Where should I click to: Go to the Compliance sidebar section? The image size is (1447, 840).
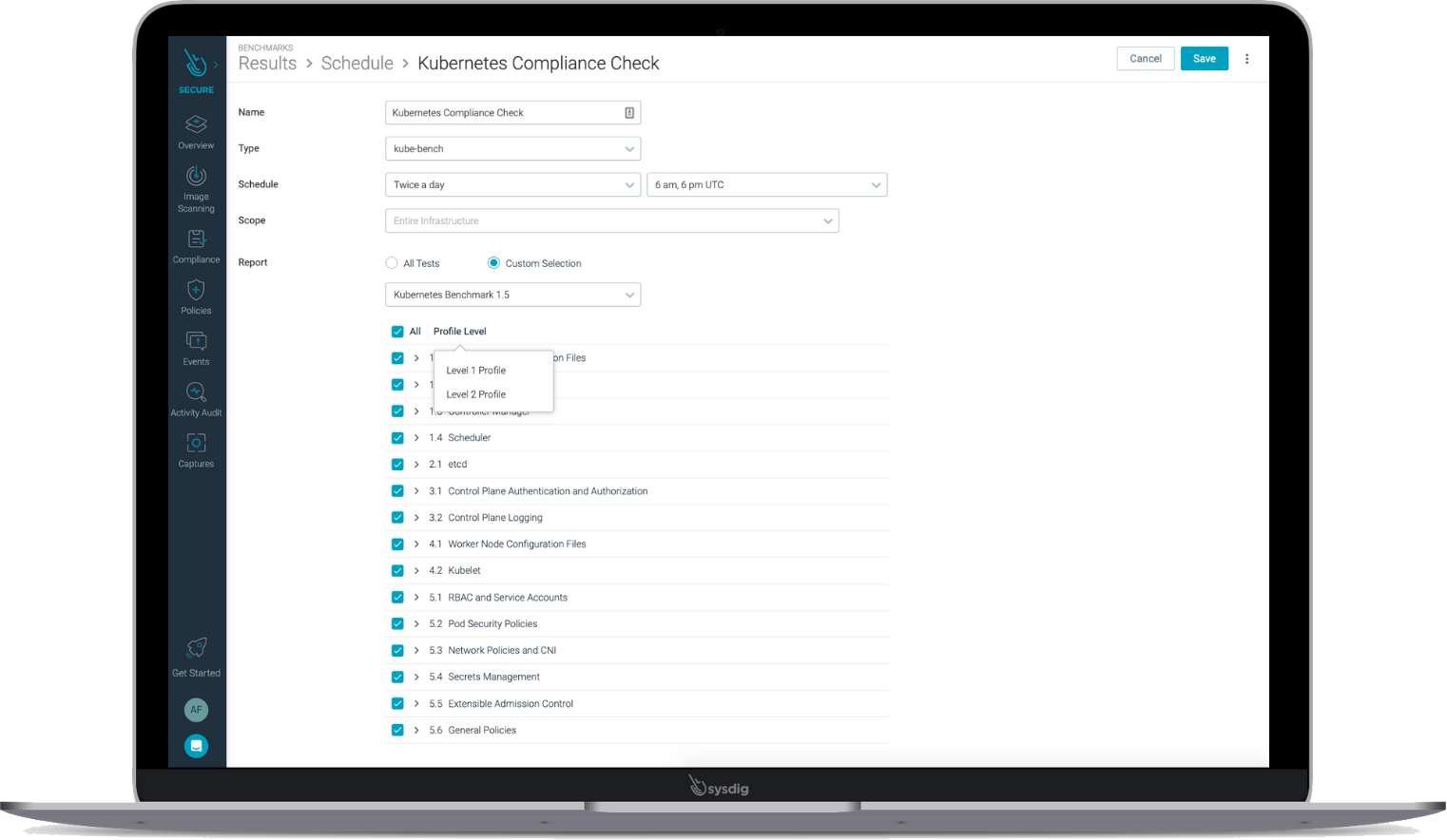[x=196, y=246]
